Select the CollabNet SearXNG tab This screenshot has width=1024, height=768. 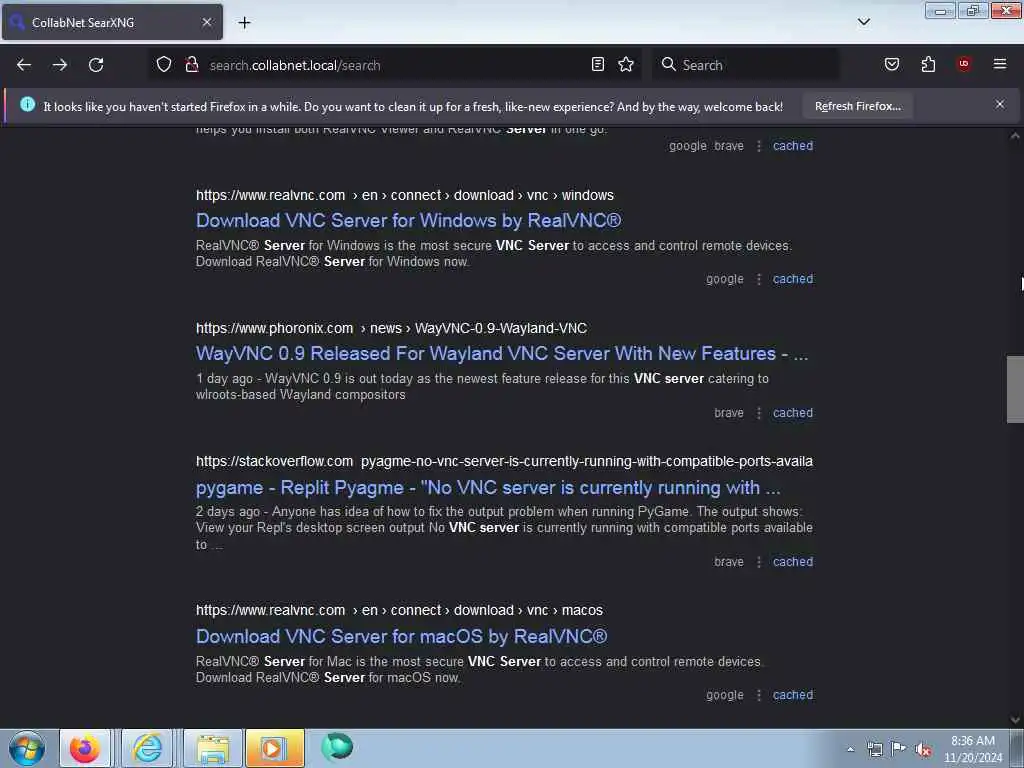(112, 22)
